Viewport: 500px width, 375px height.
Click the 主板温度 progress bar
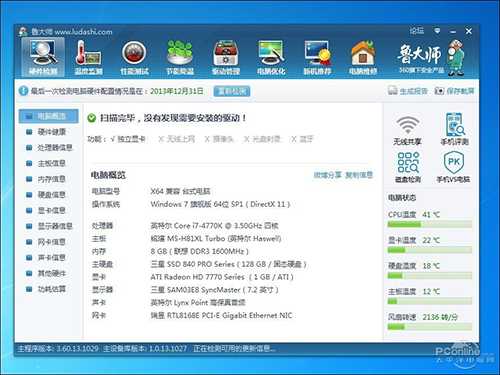[x=430, y=301]
